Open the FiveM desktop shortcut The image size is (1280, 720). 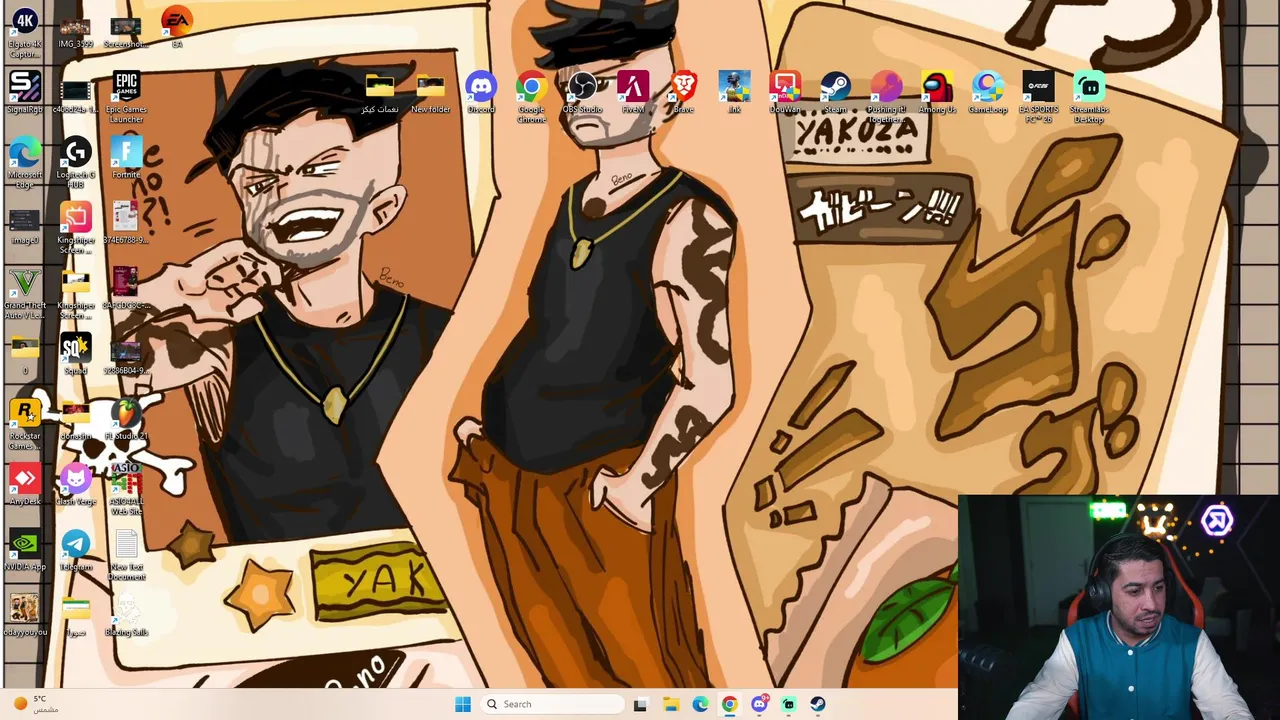click(633, 93)
